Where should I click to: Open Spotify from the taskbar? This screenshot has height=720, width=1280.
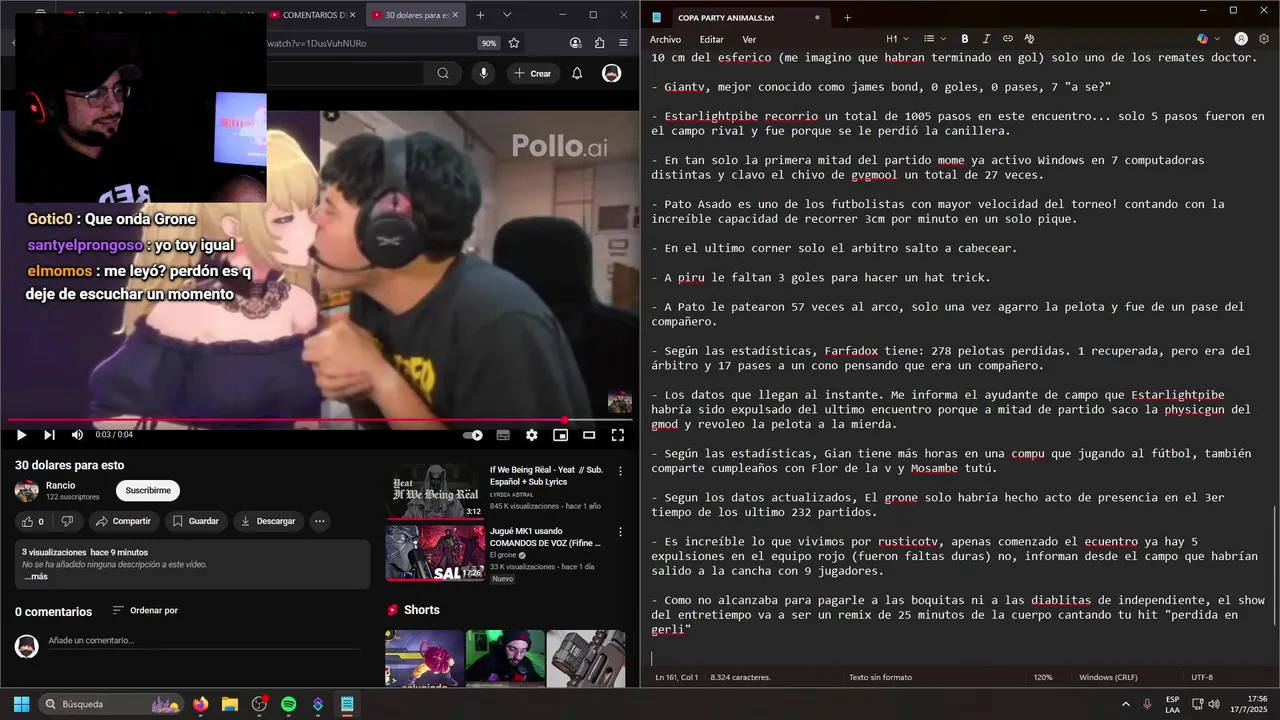[x=288, y=704]
